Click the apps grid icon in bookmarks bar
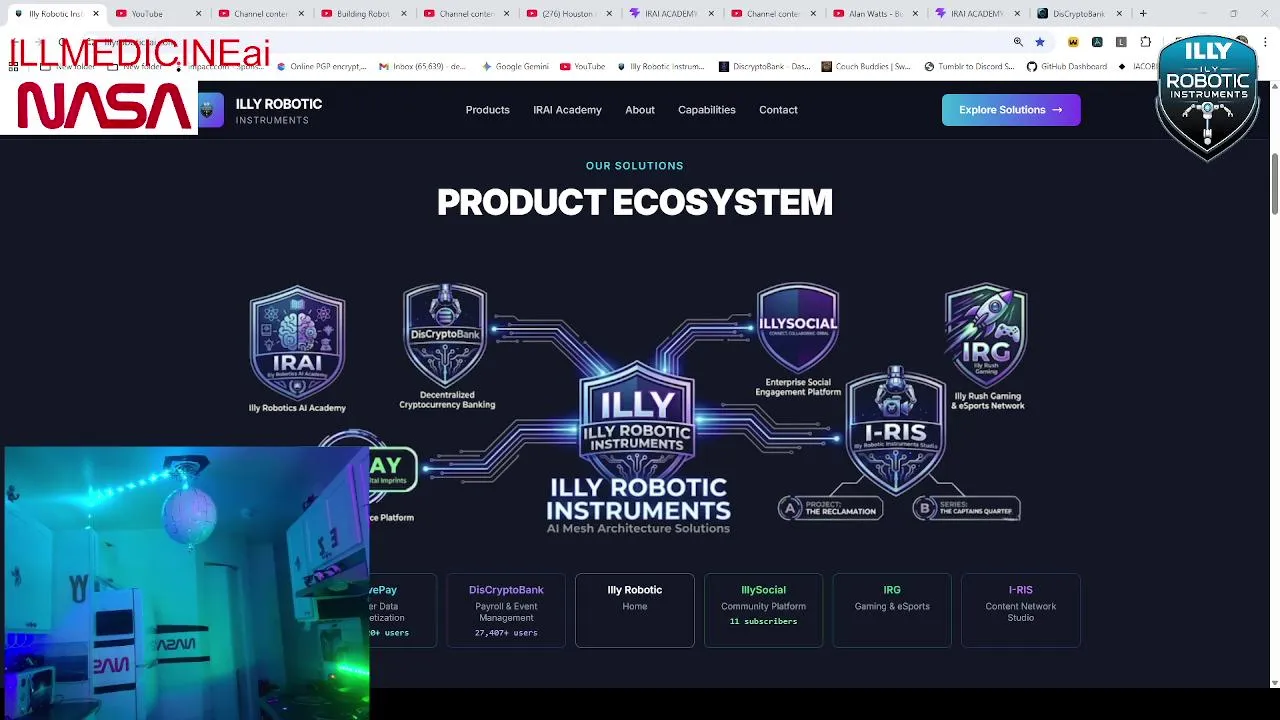The width and height of the screenshot is (1280, 720). [13, 66]
